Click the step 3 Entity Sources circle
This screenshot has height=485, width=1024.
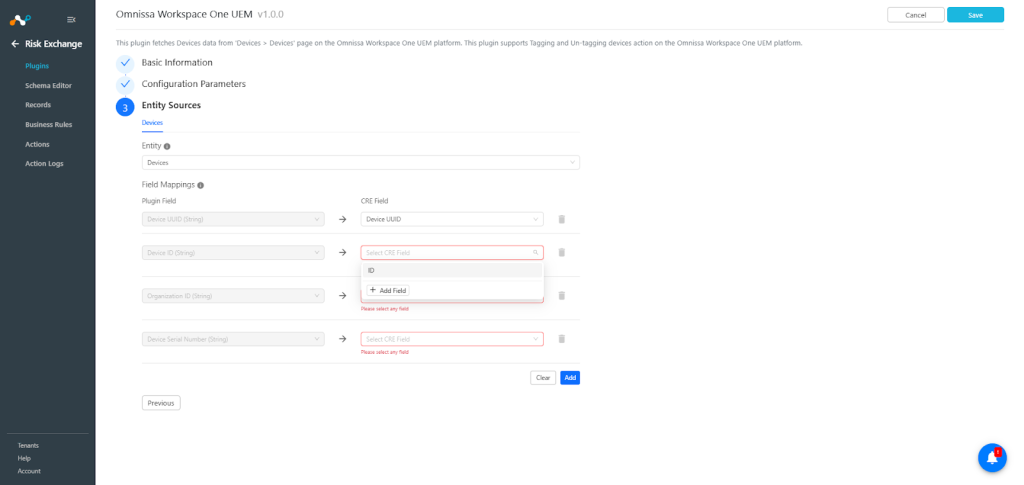(125, 107)
